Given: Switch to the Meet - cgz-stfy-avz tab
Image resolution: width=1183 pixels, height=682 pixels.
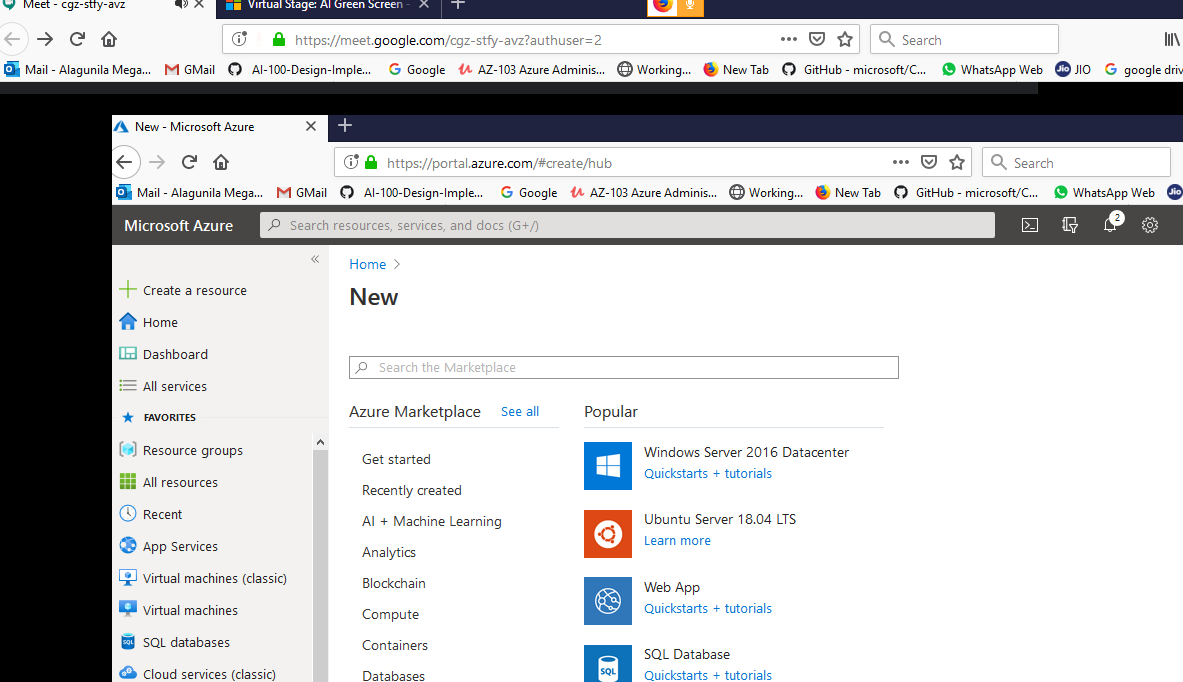Looking at the screenshot, I should 73,5.
